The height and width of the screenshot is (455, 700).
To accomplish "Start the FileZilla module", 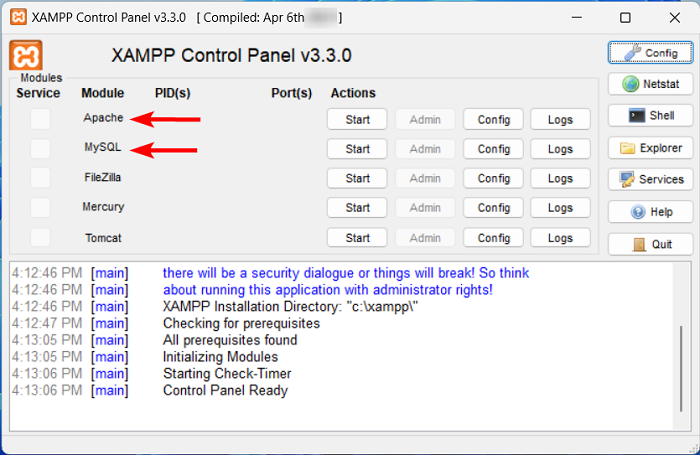I will click(357, 178).
